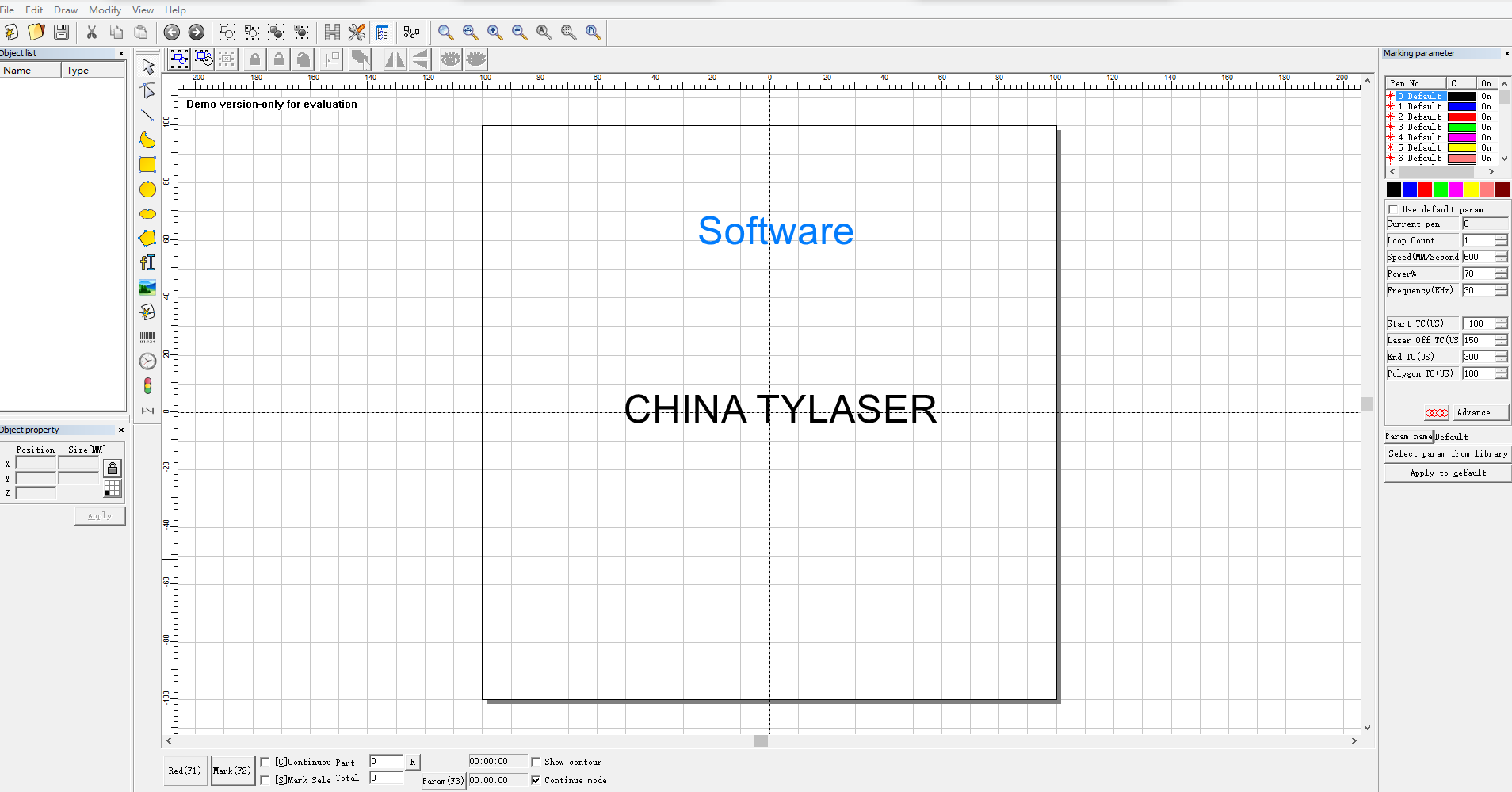
Task: Click the Param(F3) button
Action: point(443,780)
